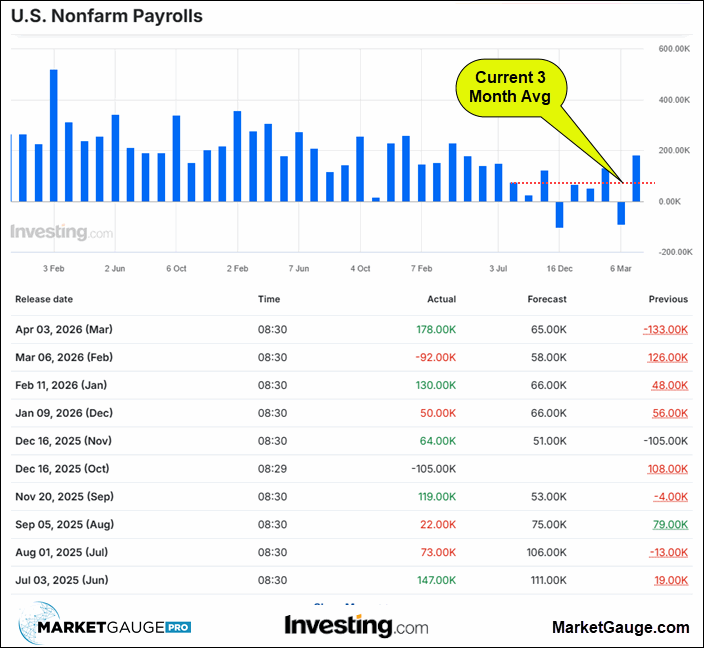Click the actual value -92.00K for February
The height and width of the screenshot is (648, 704).
coord(438,357)
